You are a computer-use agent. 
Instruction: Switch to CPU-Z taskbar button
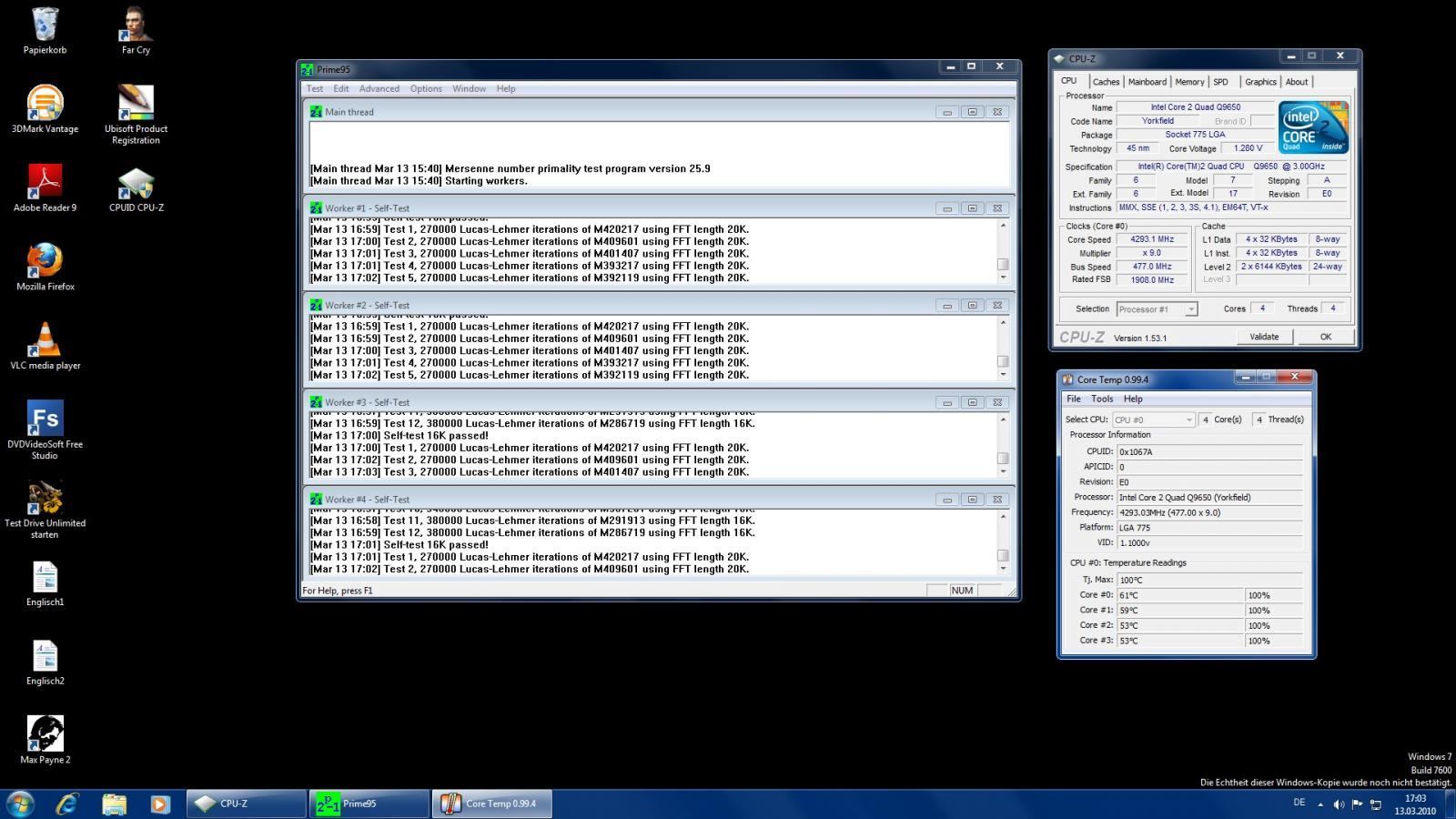click(x=247, y=804)
